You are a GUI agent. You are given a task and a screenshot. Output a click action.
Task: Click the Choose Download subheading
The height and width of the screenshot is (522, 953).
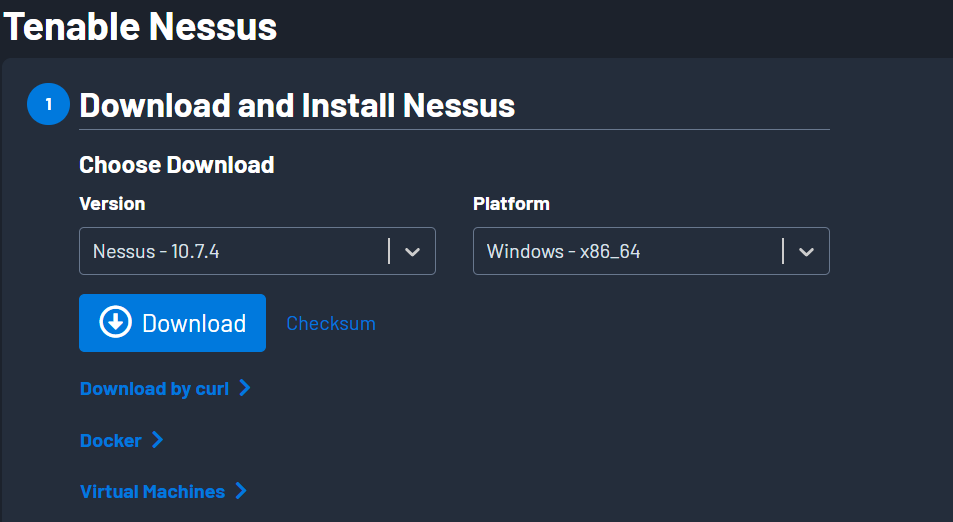click(176, 165)
